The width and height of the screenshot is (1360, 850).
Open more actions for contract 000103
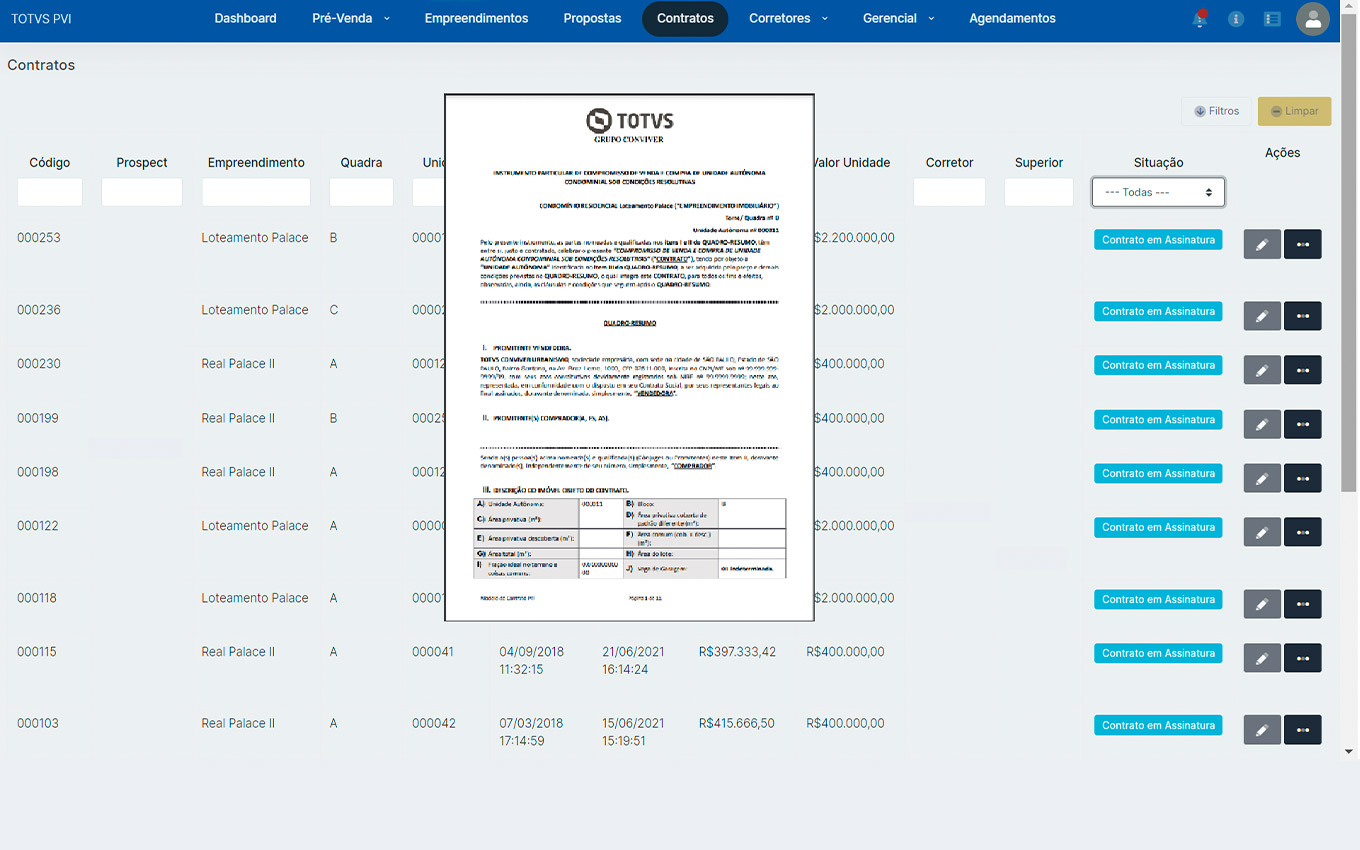click(1302, 730)
